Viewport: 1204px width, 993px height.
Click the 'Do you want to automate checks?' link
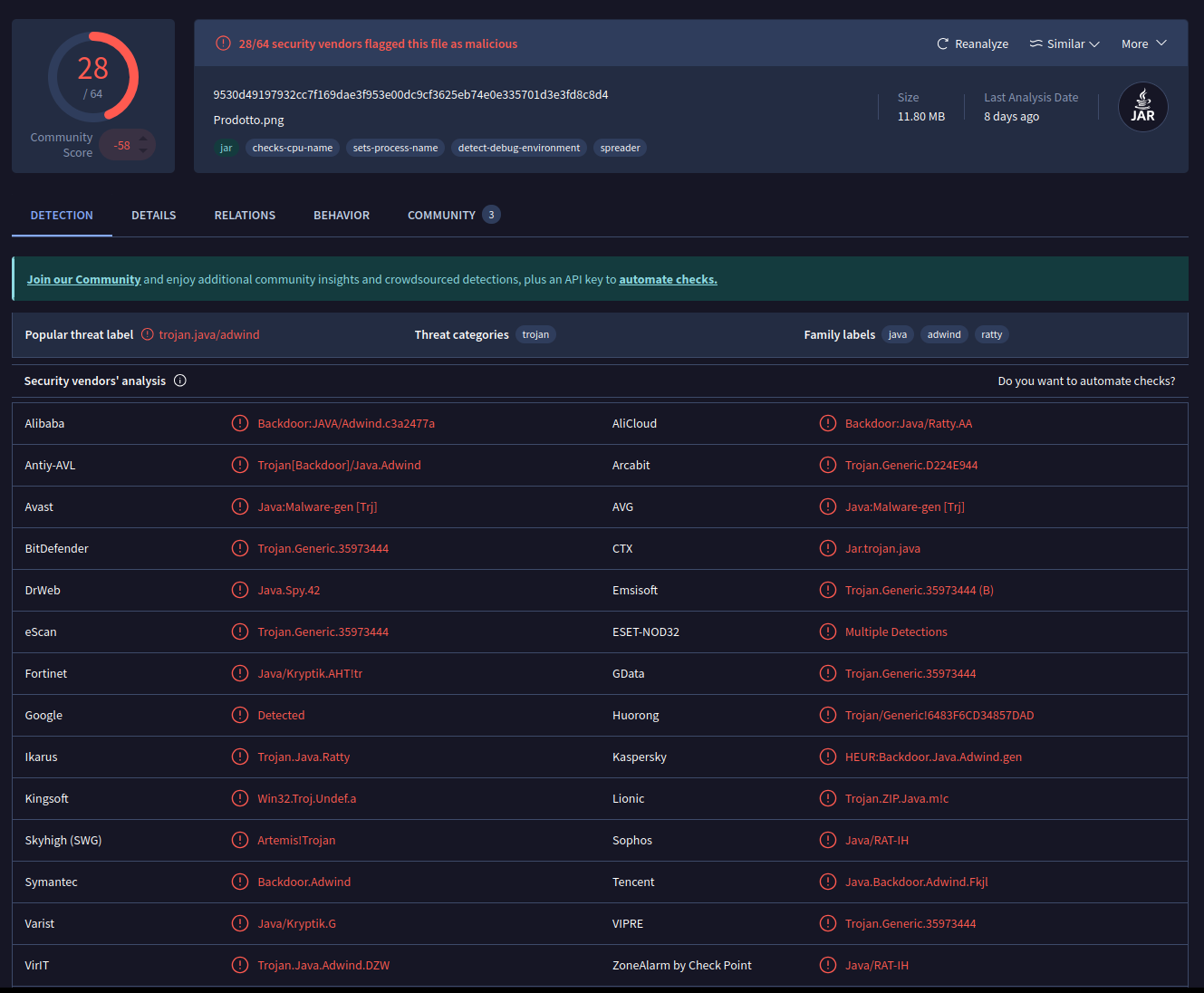1086,381
